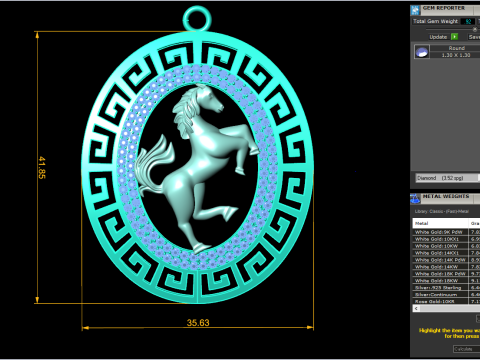Open the Diamond (3.52 spg) material dropdown
The image size is (480, 360).
click(448, 178)
